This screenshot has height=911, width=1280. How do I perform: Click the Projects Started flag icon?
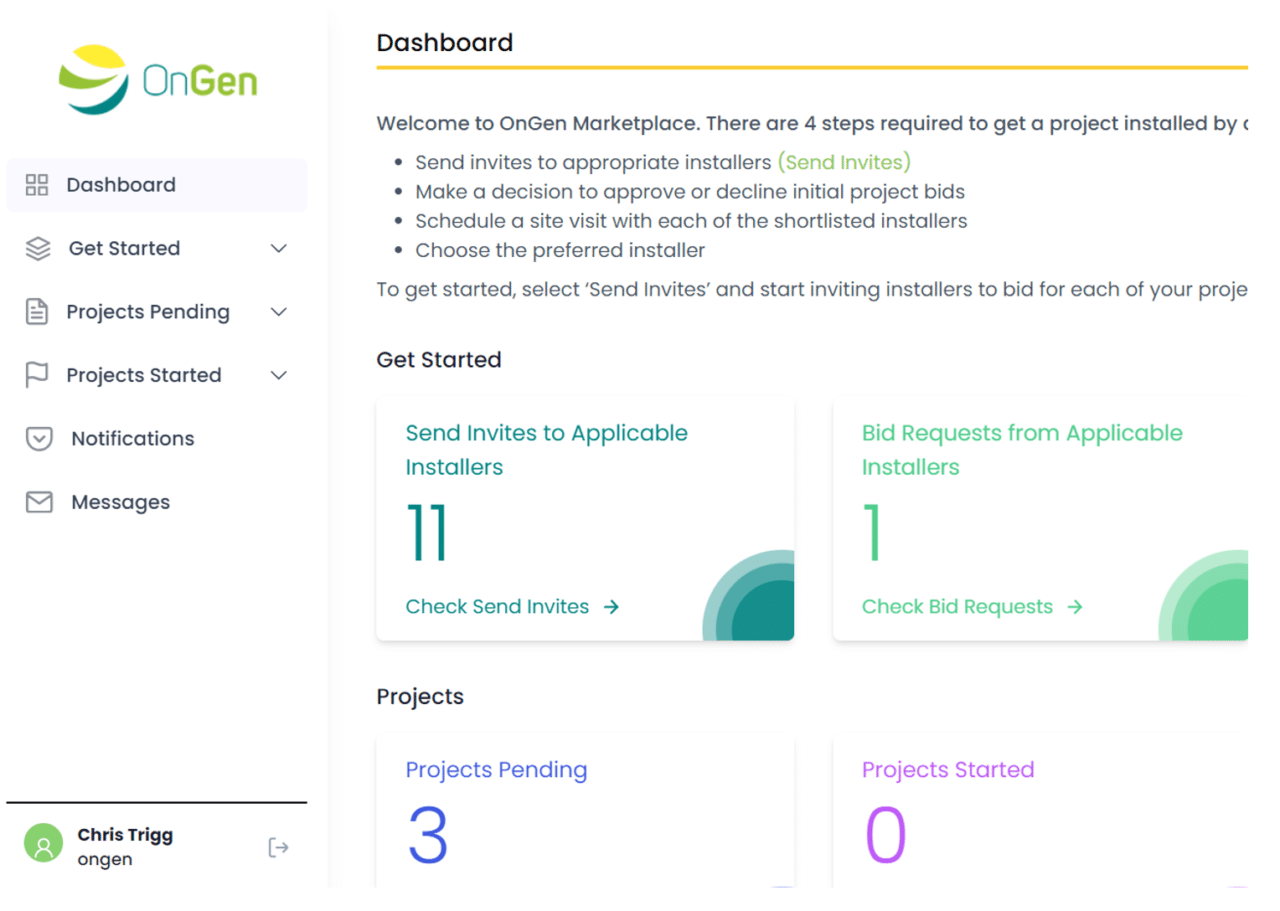pyautogui.click(x=37, y=375)
